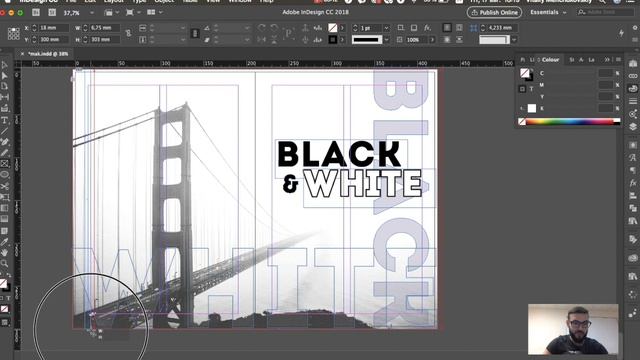Toggle formatting affects text T in Colour panel
640x360 pixels.
531,89
